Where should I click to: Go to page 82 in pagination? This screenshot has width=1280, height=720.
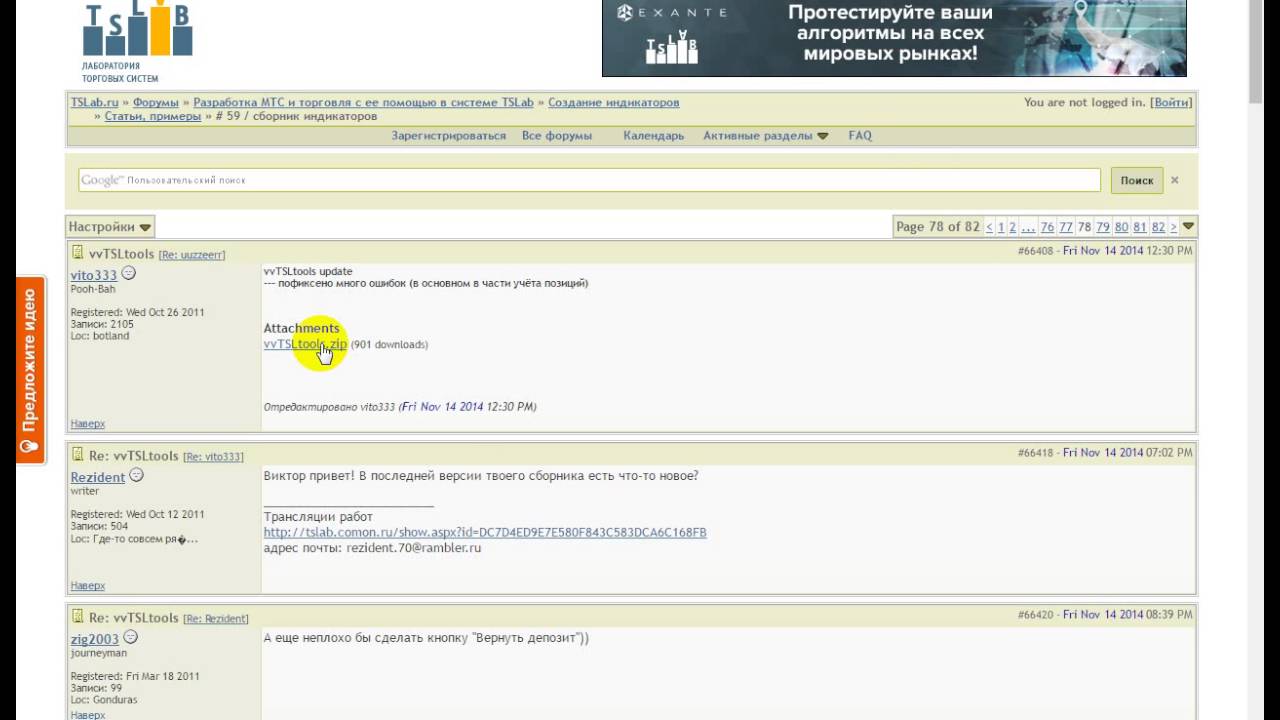pyautogui.click(x=1158, y=227)
